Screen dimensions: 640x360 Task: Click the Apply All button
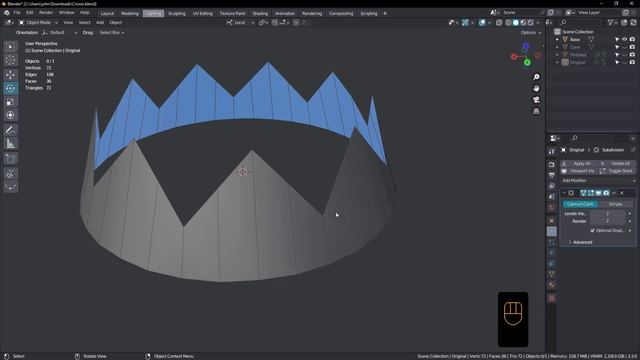(x=579, y=163)
